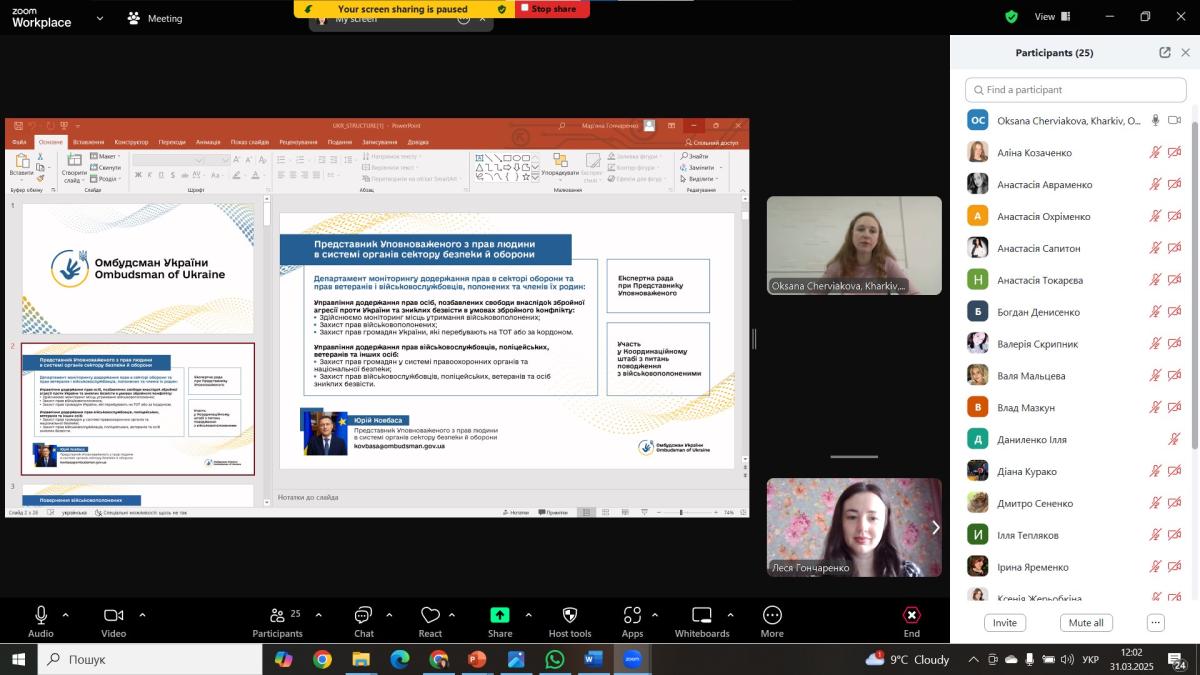Click the Find a participant search field
Viewport: 1200px width, 675px height.
coord(1076,90)
